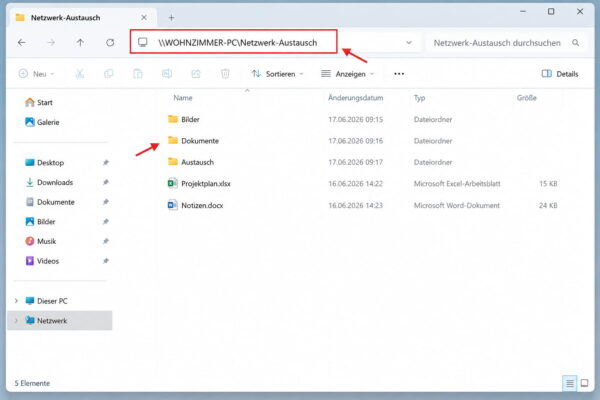The height and width of the screenshot is (400, 600).
Task: Open Bilder in the navigation pane
Action: [40, 222]
